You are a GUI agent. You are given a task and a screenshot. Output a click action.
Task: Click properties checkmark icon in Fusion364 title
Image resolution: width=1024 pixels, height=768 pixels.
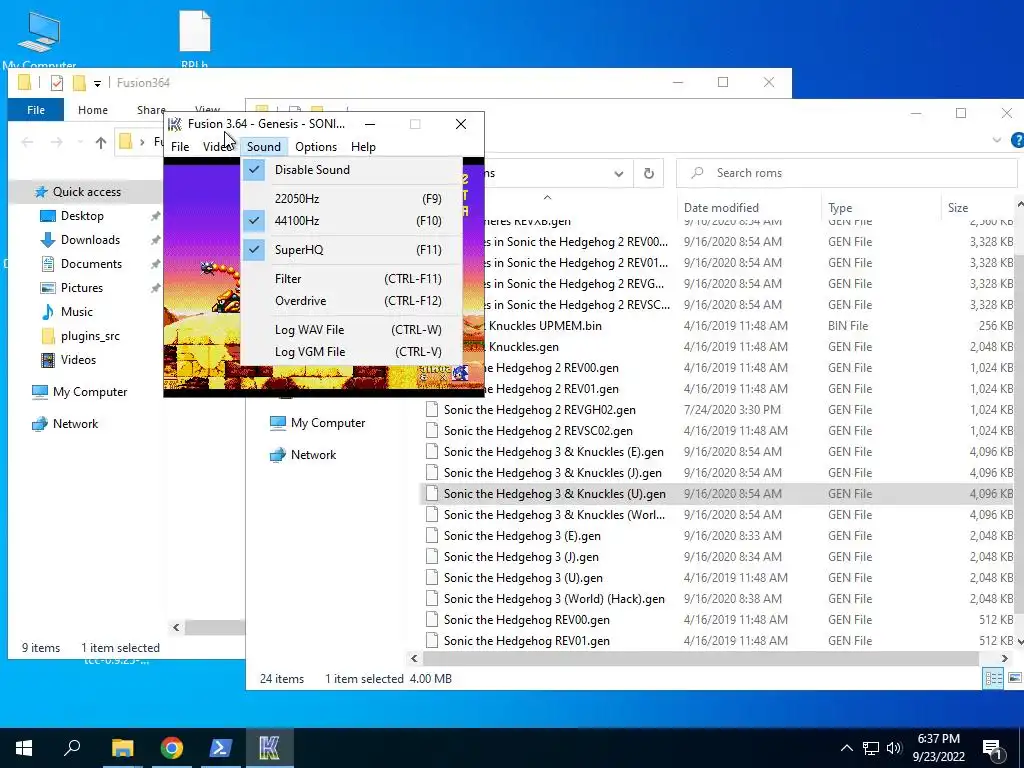(57, 83)
